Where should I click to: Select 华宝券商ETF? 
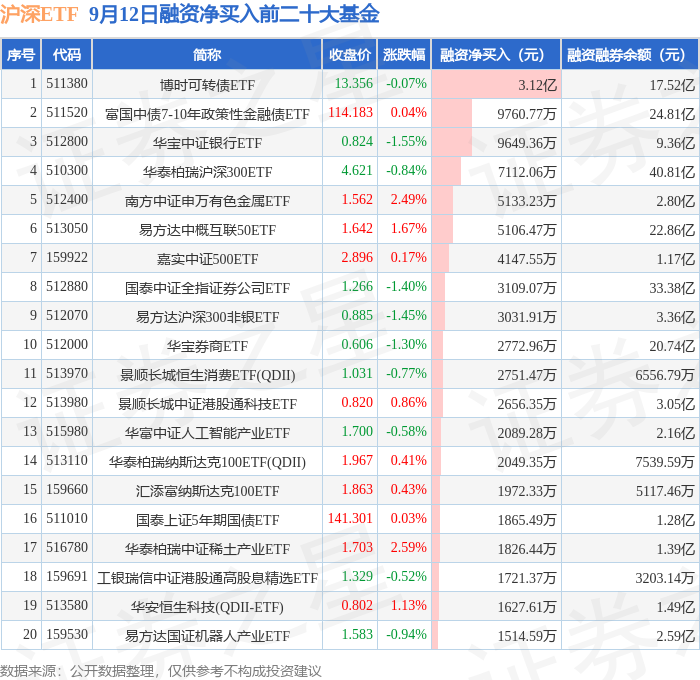(207, 346)
